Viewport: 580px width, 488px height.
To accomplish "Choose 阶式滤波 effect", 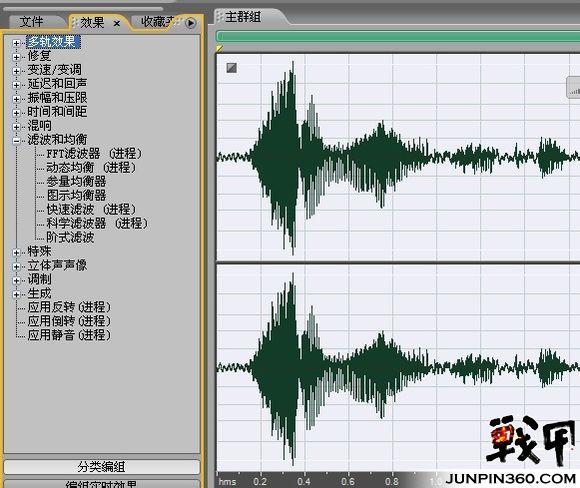I will 70,237.
